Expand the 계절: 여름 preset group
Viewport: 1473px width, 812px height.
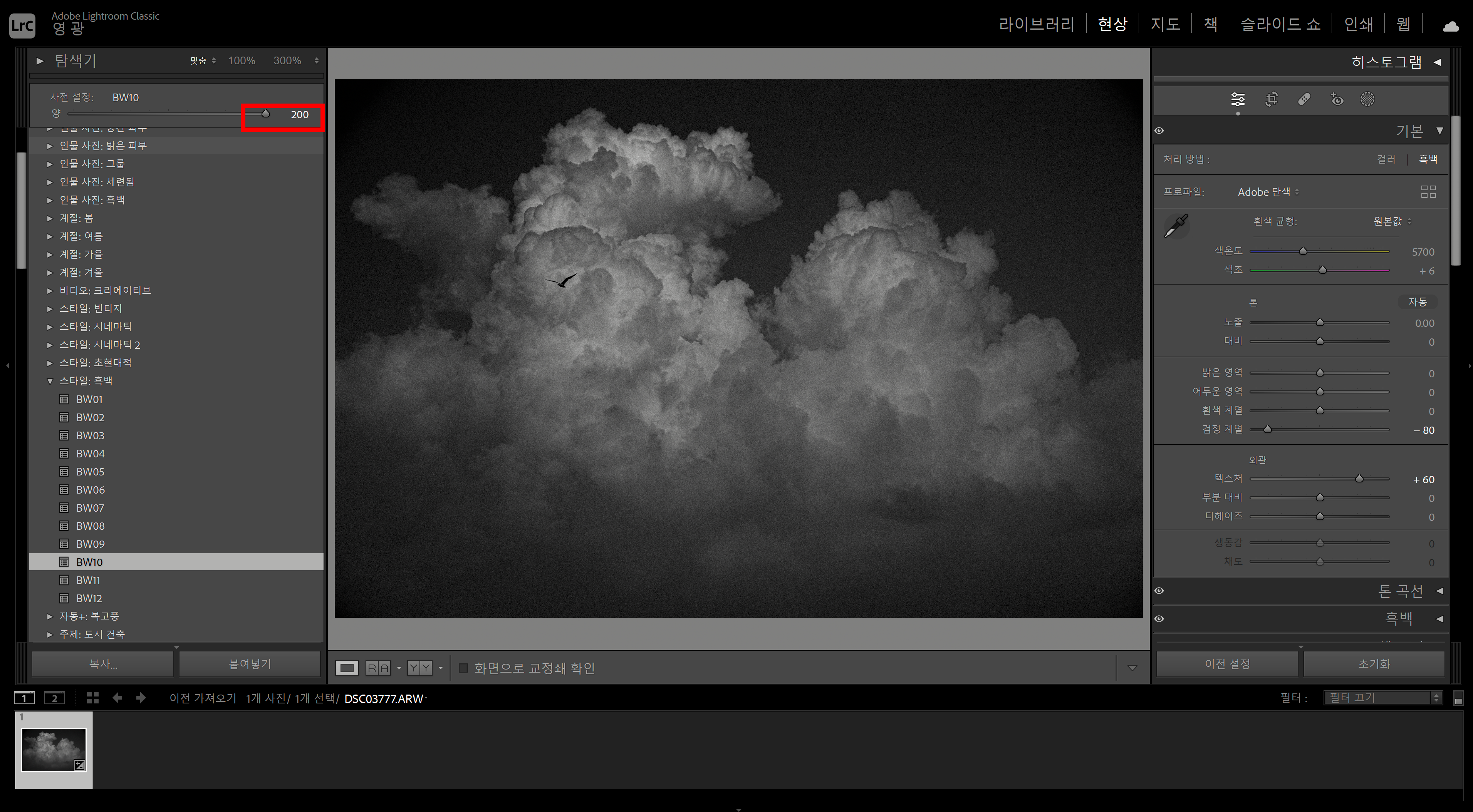click(x=50, y=236)
